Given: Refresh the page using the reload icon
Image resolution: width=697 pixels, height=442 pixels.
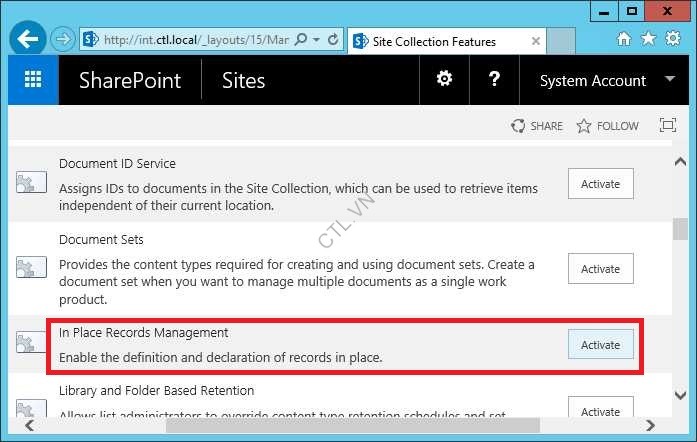Looking at the screenshot, I should [333, 40].
